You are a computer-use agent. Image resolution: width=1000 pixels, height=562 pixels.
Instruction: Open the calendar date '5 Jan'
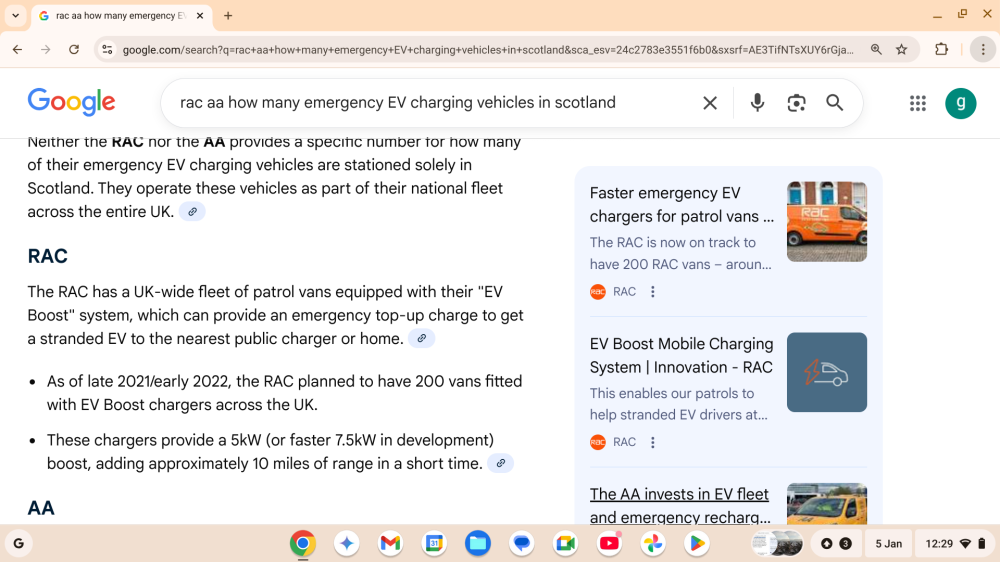click(888, 544)
